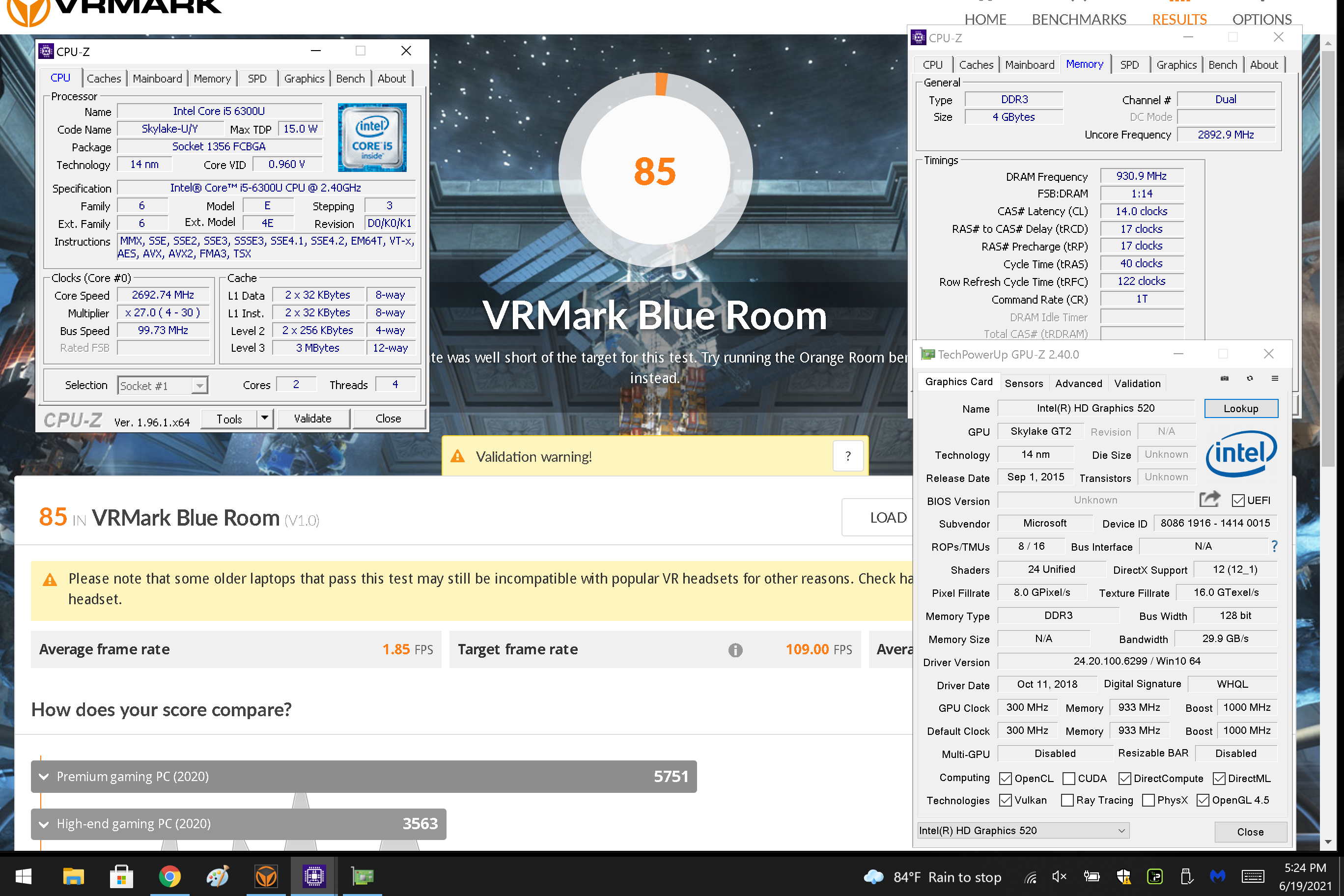
Task: Click the Name field 'Intel Core i5 6300U'
Action: pyautogui.click(x=220, y=111)
